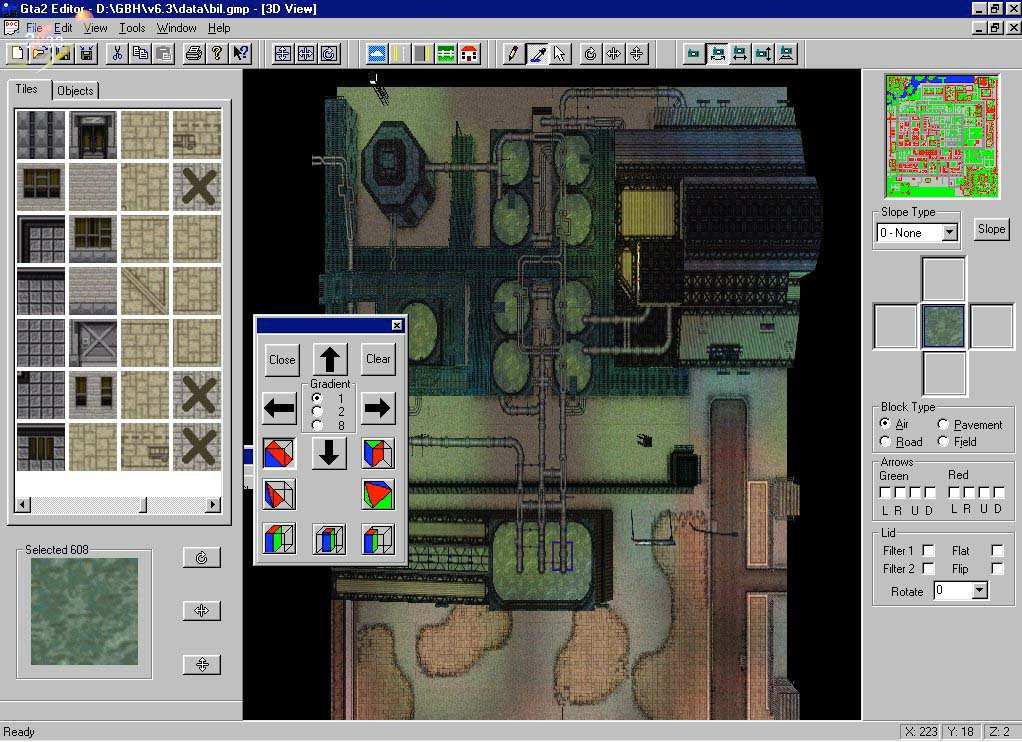This screenshot has width=1022, height=742.
Task: Open the View menu
Action: 95,28
